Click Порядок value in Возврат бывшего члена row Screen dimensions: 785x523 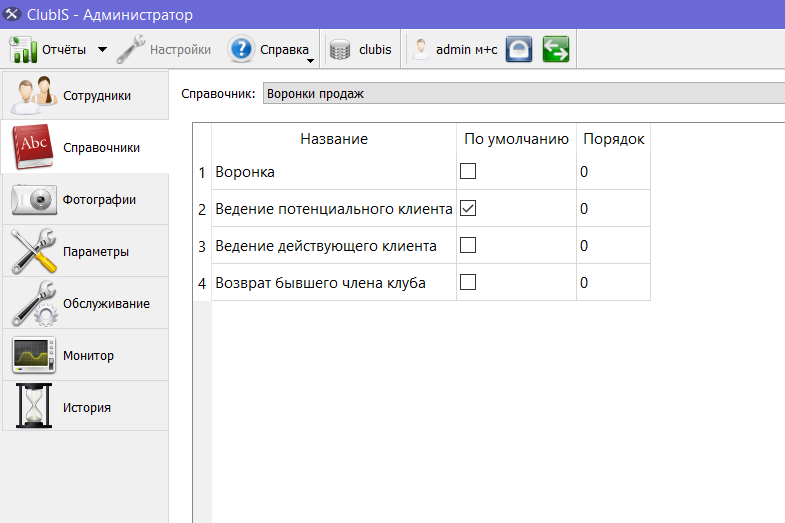click(613, 283)
